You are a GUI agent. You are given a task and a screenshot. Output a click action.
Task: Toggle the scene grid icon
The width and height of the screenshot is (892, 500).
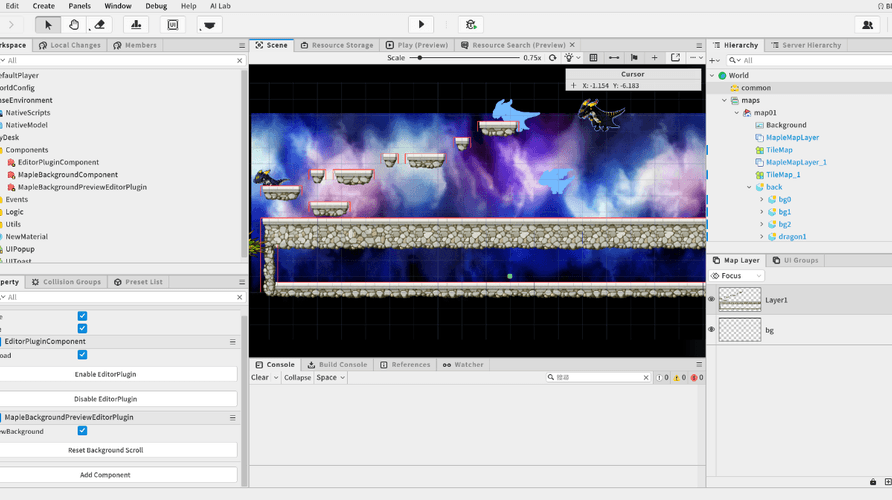click(x=593, y=57)
